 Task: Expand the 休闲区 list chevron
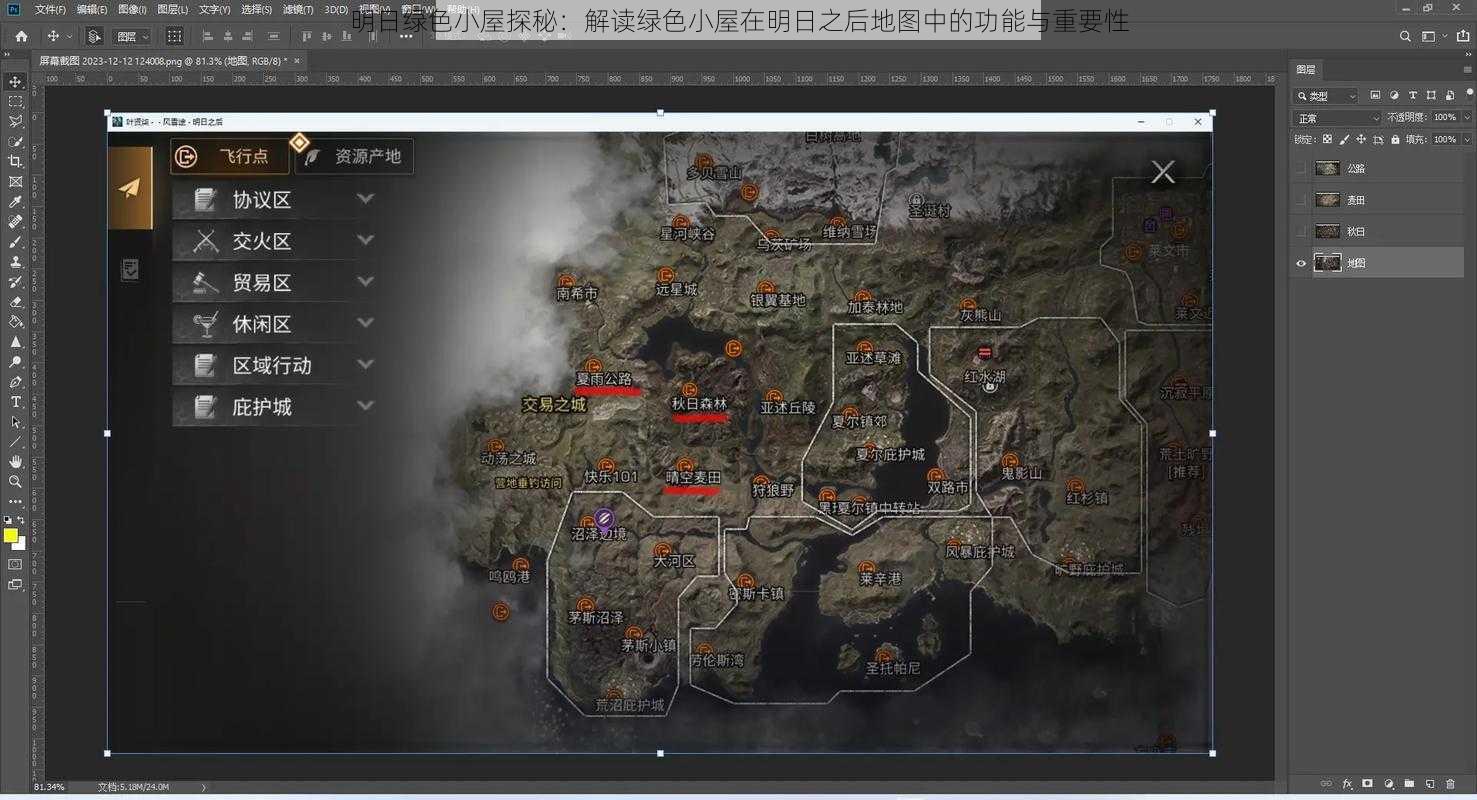(365, 323)
